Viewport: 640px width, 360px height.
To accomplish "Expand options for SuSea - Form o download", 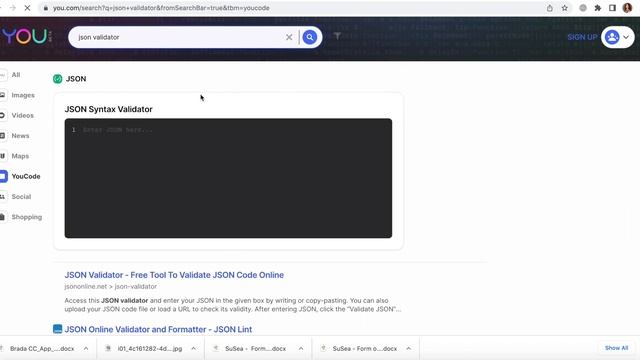I will [409, 349].
